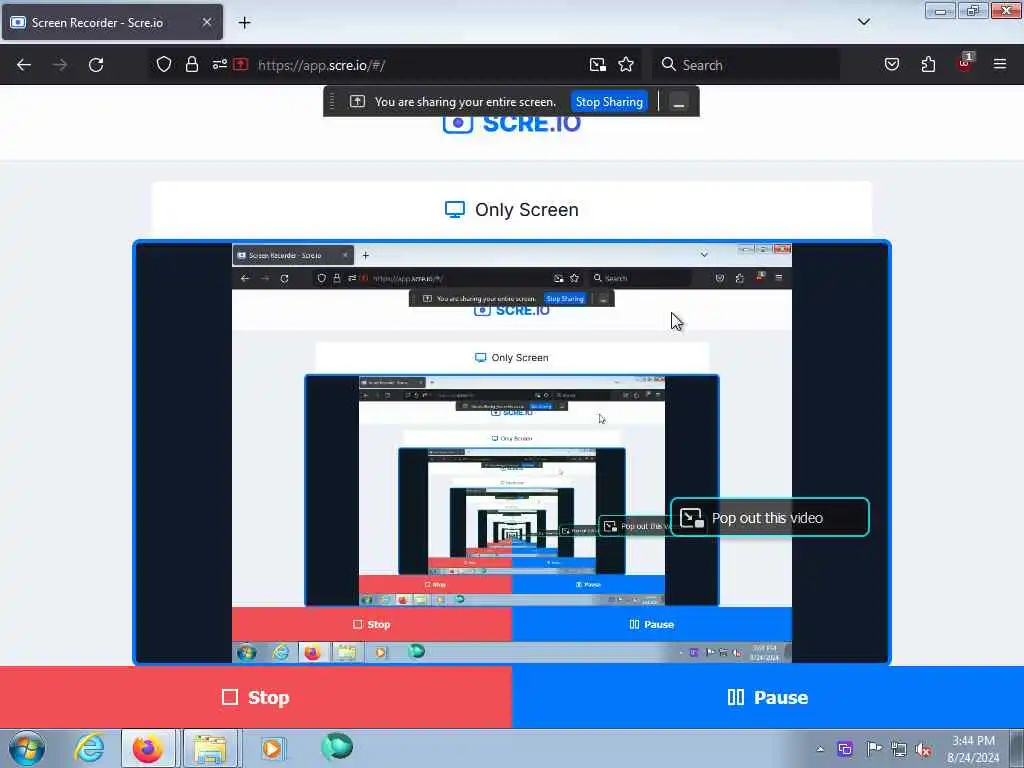Click the padlock site security icon
This screenshot has width=1024, height=768.
pos(191,64)
